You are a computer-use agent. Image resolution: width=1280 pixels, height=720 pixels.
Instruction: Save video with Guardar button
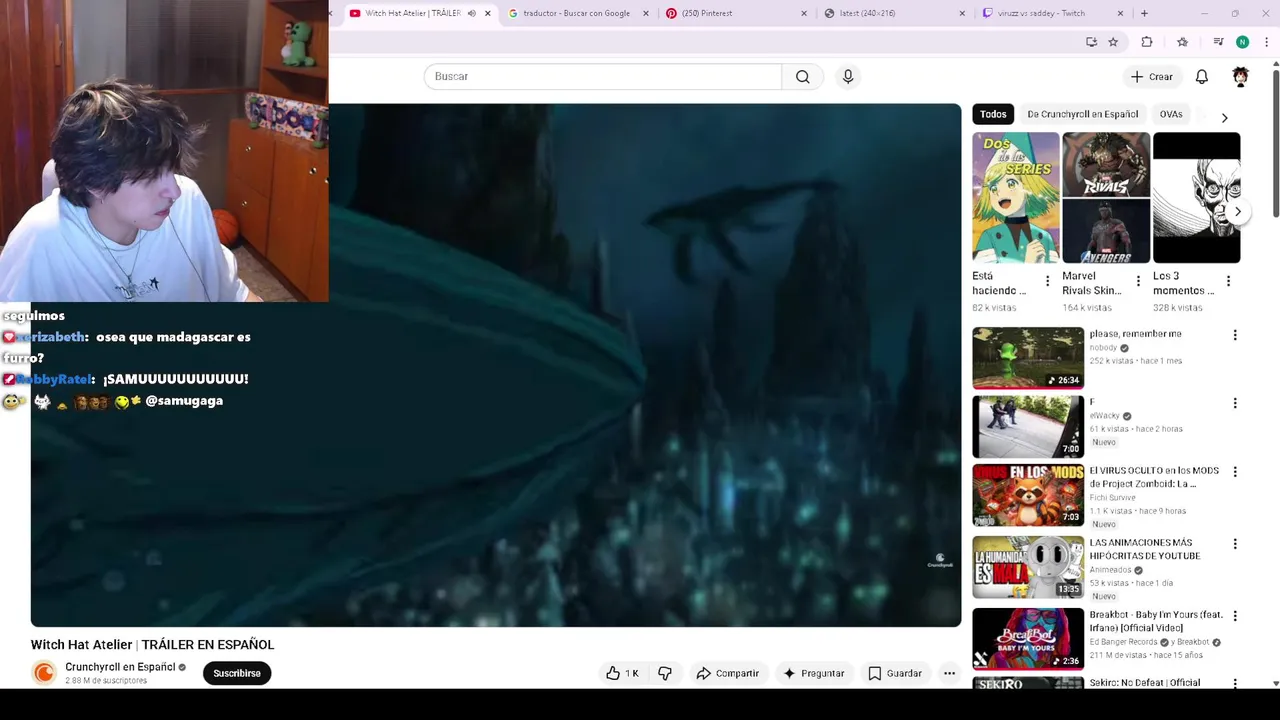(895, 673)
